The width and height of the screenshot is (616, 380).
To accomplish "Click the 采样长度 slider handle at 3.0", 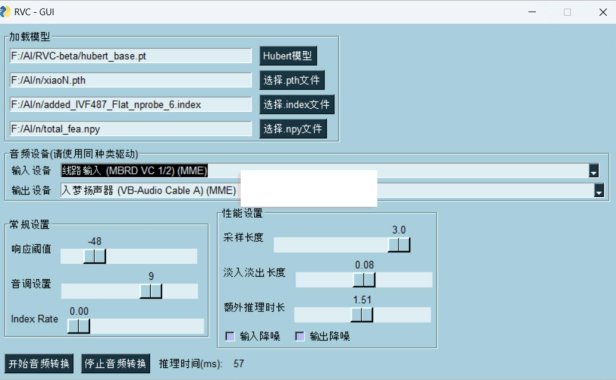I will pyautogui.click(x=399, y=245).
